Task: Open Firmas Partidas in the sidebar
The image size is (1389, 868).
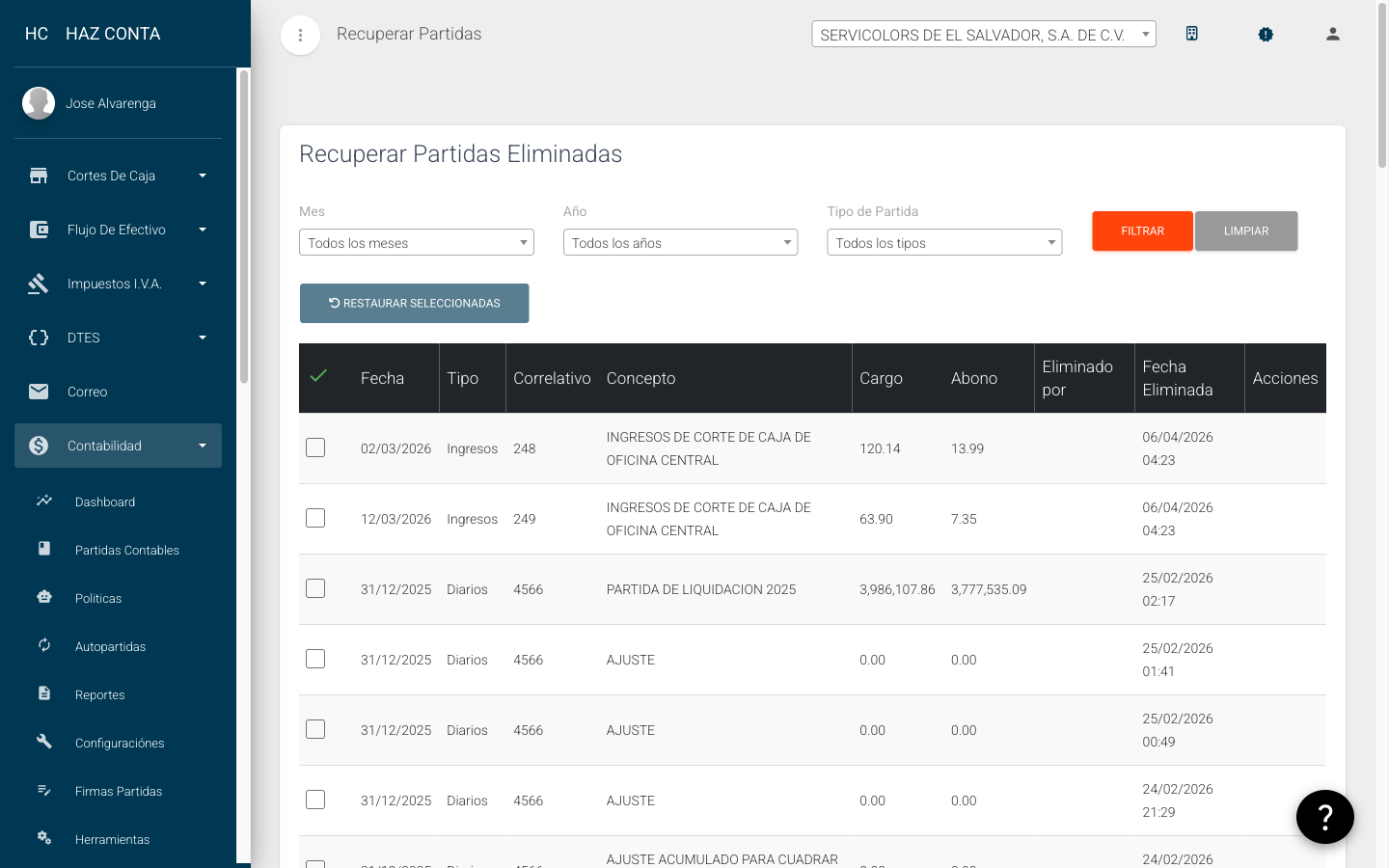Action: 118,791
